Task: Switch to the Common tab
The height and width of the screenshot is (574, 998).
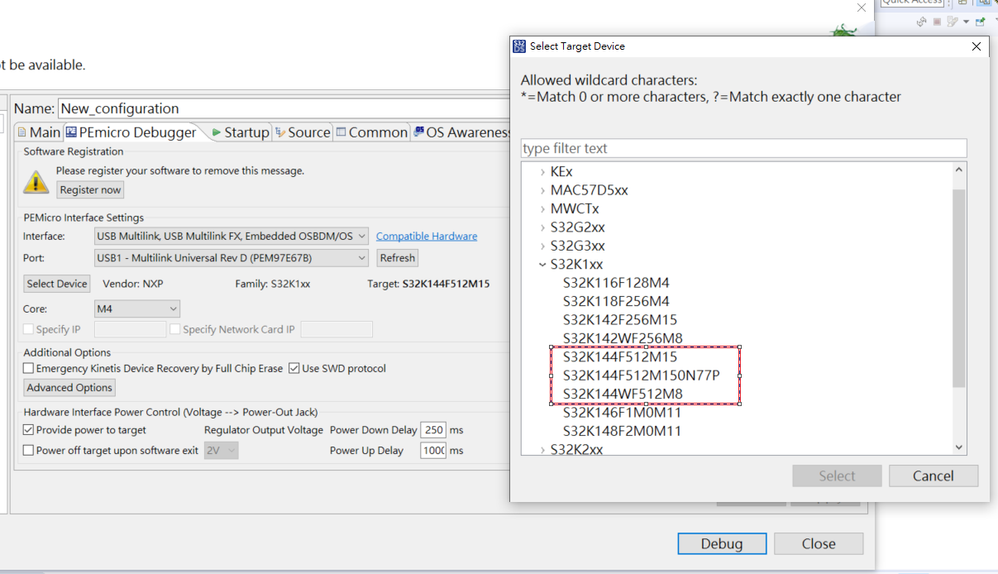Action: (x=372, y=132)
